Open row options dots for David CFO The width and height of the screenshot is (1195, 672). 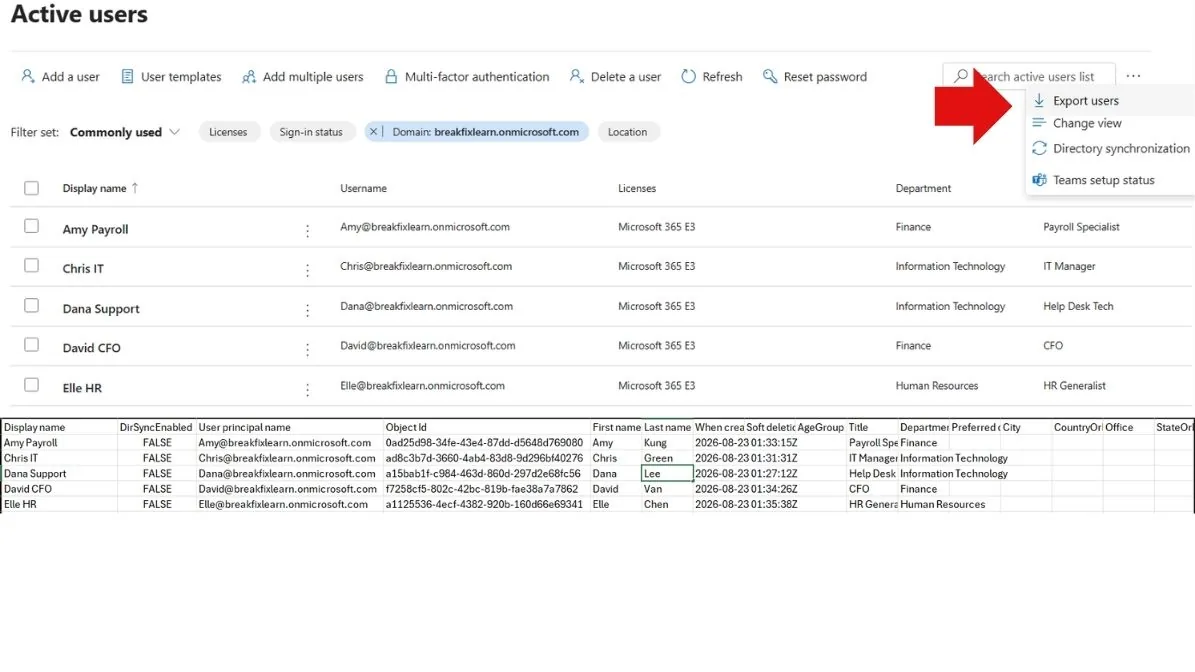(x=307, y=350)
